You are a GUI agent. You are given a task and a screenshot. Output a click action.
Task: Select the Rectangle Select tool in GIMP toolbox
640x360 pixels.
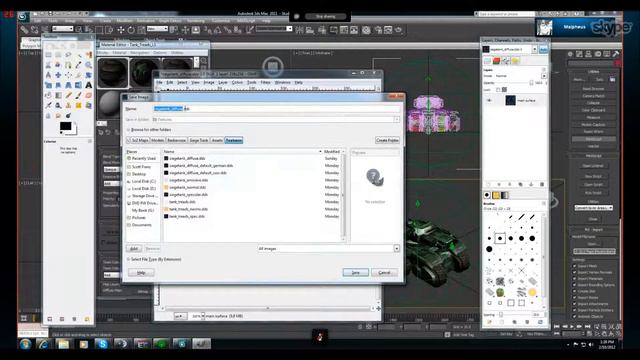point(48,54)
